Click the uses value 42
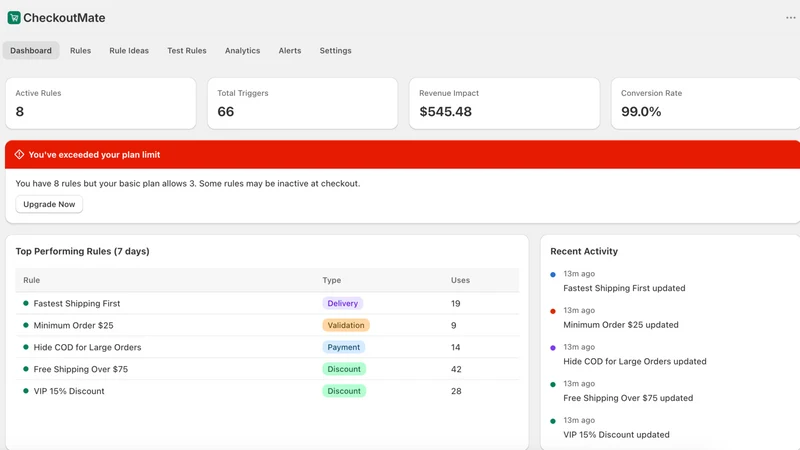The height and width of the screenshot is (450, 800). pos(456,369)
